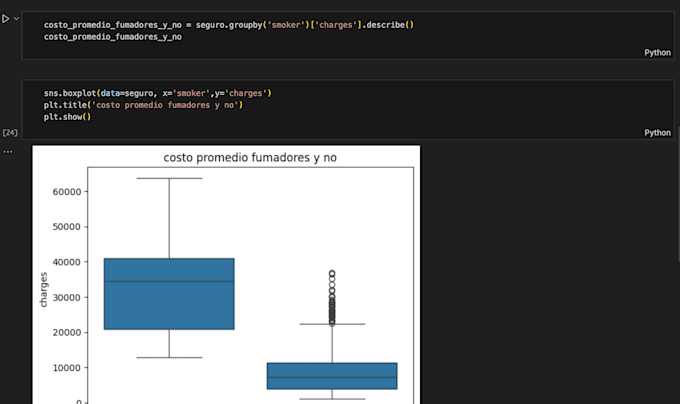680x404 pixels.
Task: Click Python language label of boxplot cell
Action: point(657,133)
